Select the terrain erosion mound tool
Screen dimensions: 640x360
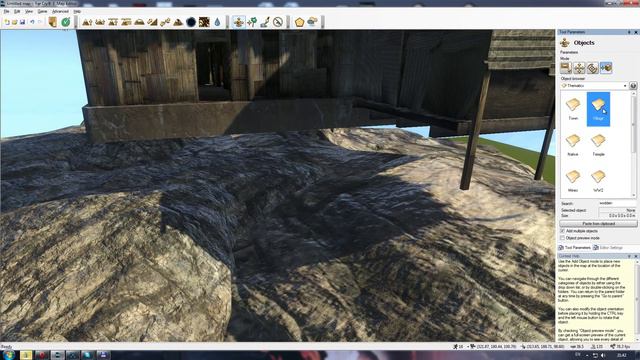pos(178,22)
